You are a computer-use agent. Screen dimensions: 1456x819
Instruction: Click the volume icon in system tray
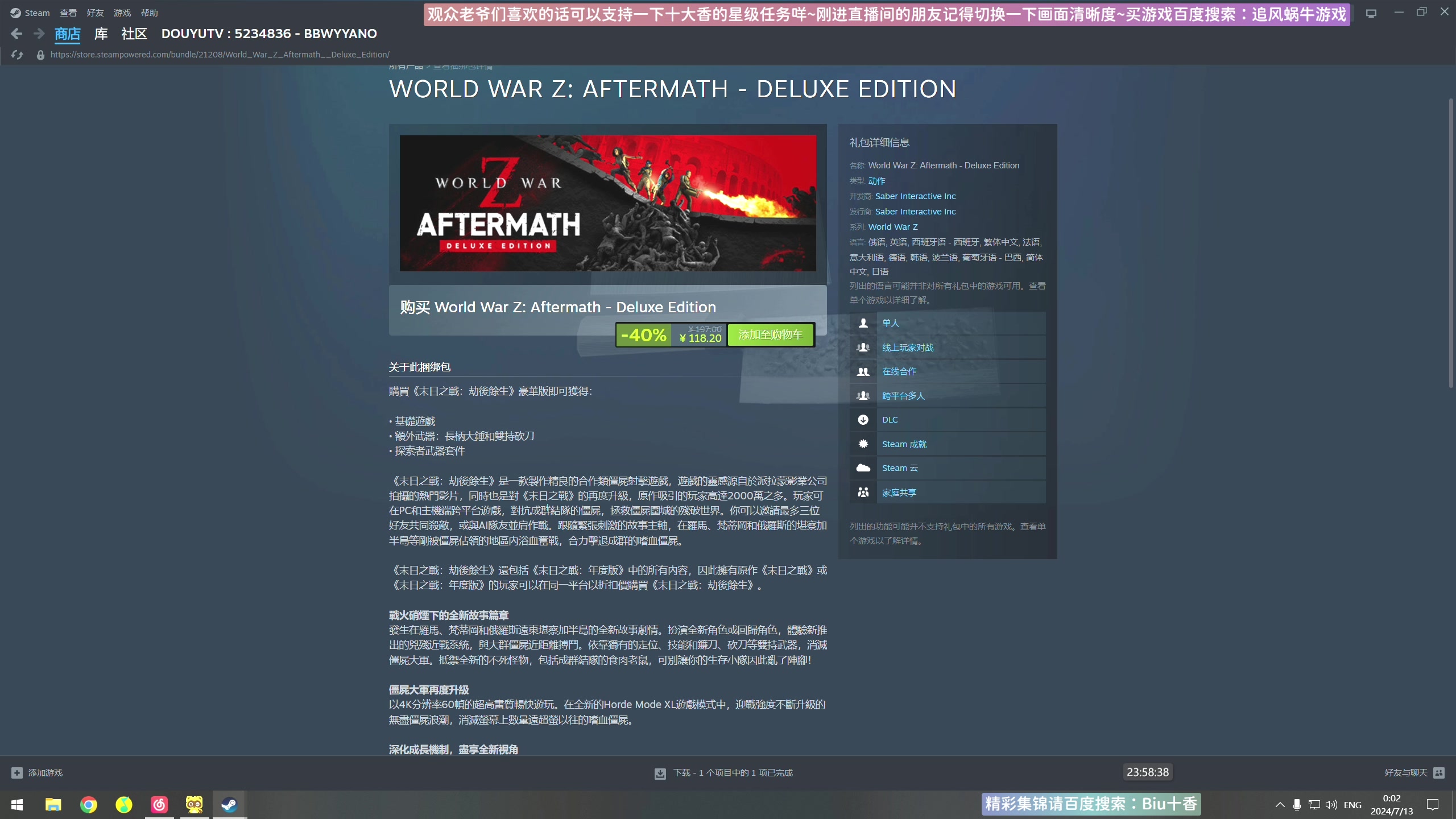[1331, 805]
